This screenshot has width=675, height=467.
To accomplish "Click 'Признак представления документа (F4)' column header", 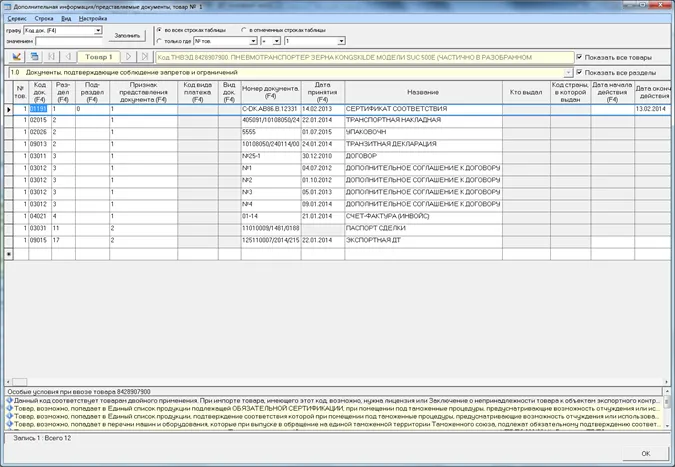I will pos(143,92).
